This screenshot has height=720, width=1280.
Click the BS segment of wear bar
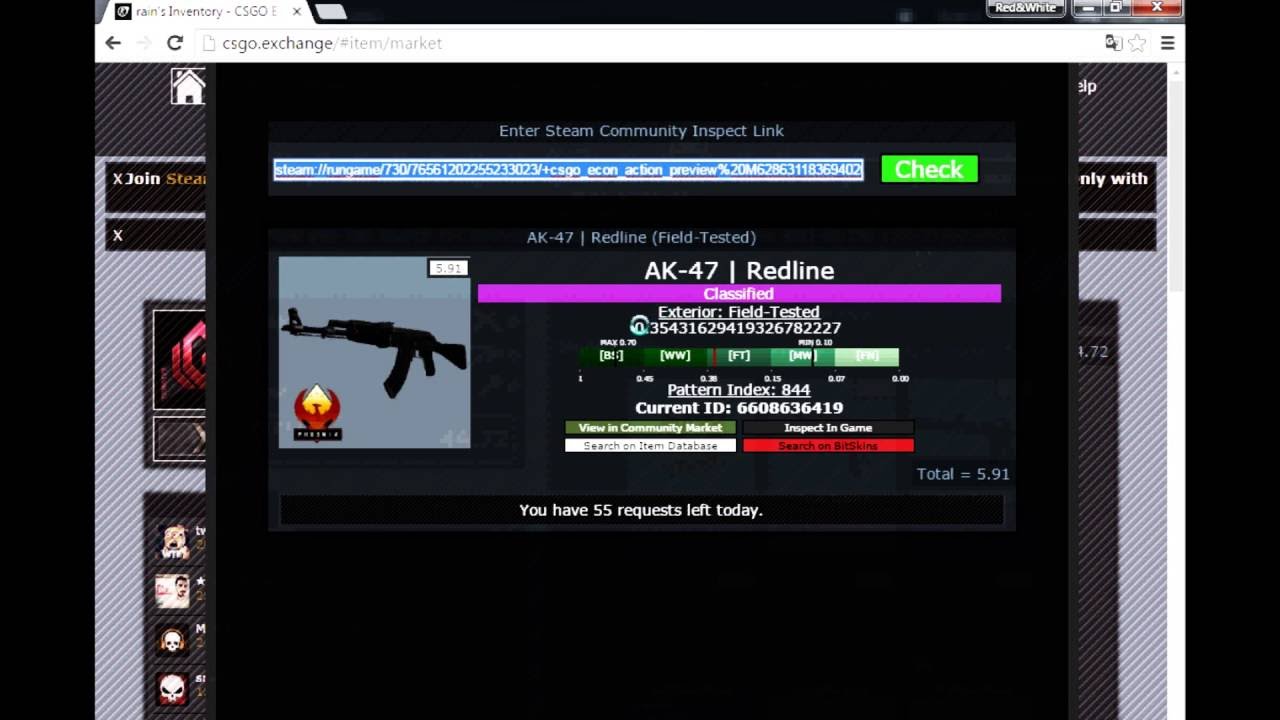point(611,356)
